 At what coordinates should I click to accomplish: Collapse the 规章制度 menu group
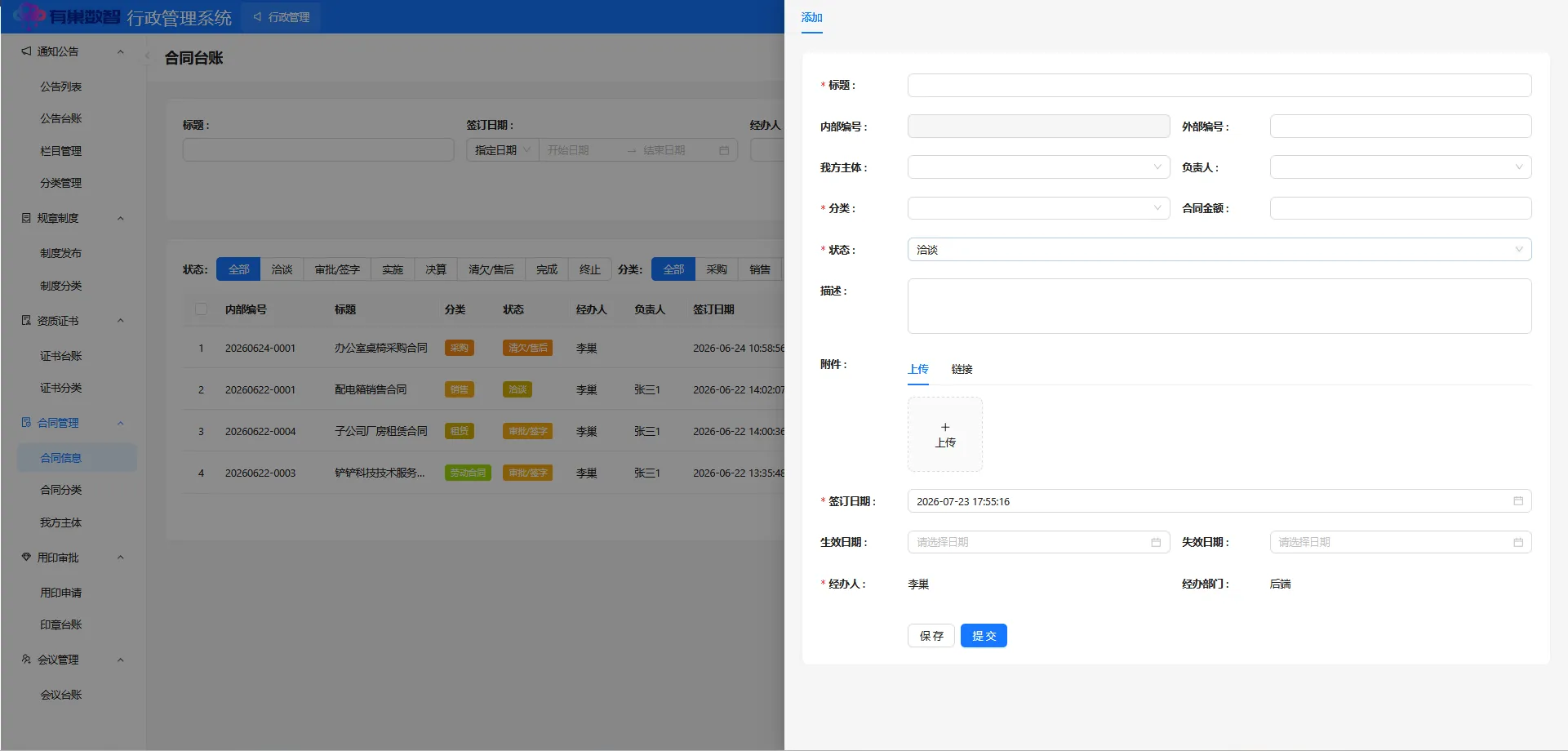click(121, 218)
